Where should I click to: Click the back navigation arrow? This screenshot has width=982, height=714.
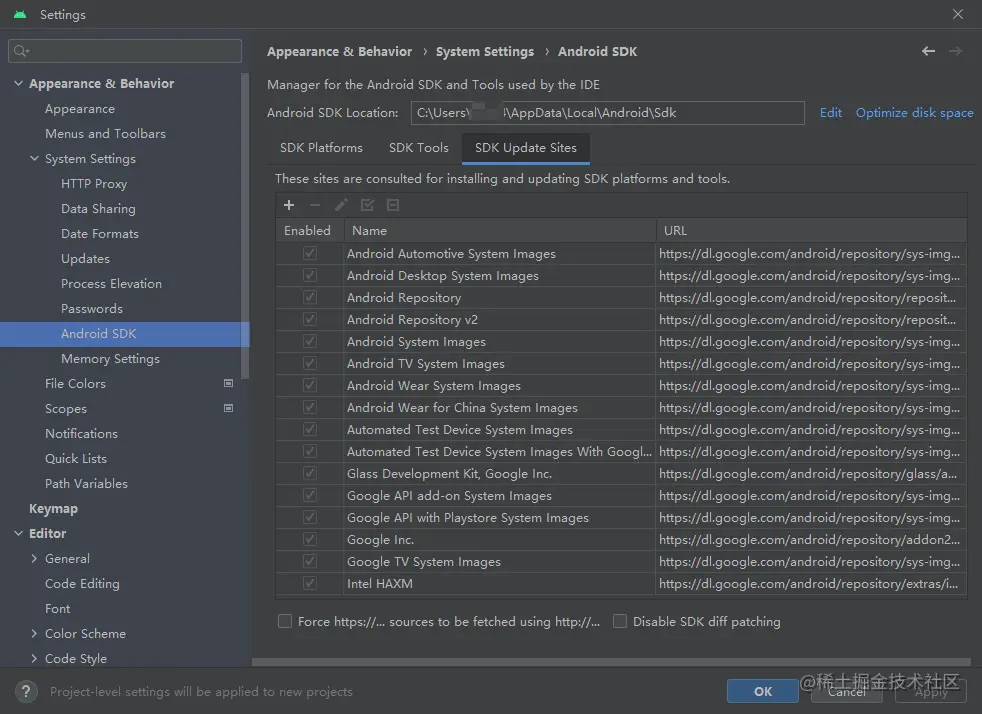(x=928, y=51)
